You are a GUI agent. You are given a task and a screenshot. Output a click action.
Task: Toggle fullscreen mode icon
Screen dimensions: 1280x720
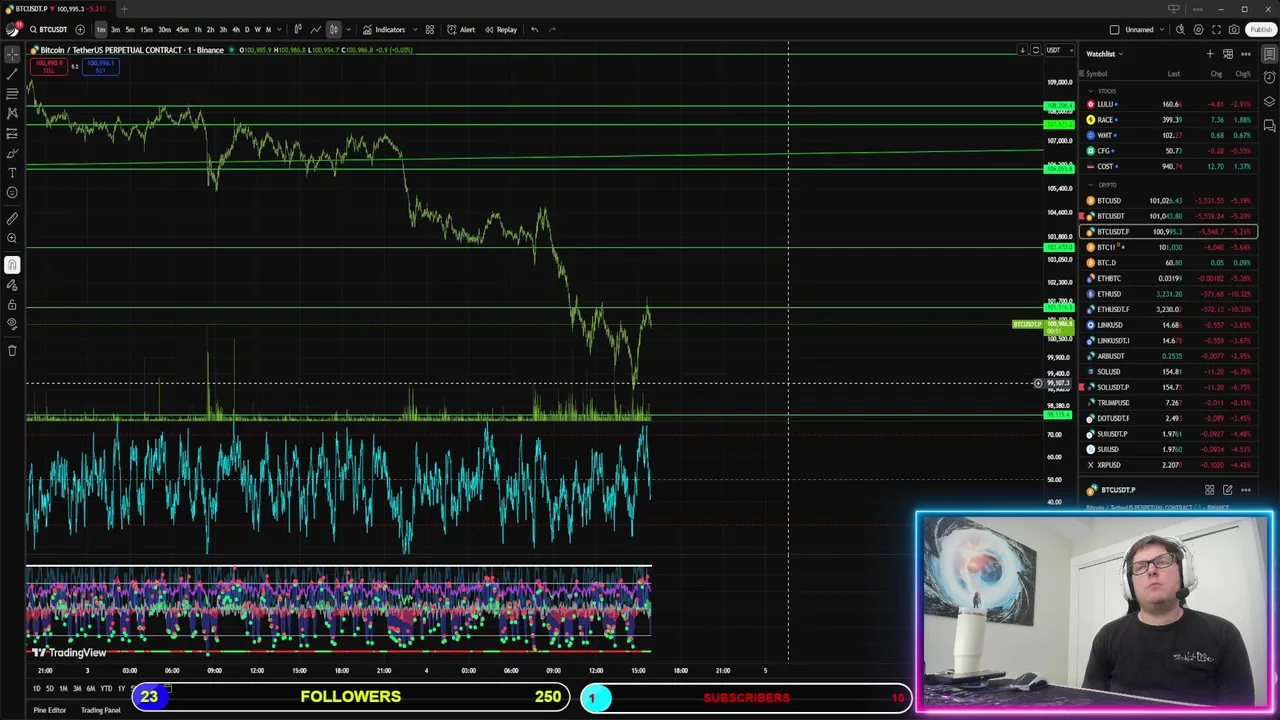point(1217,30)
